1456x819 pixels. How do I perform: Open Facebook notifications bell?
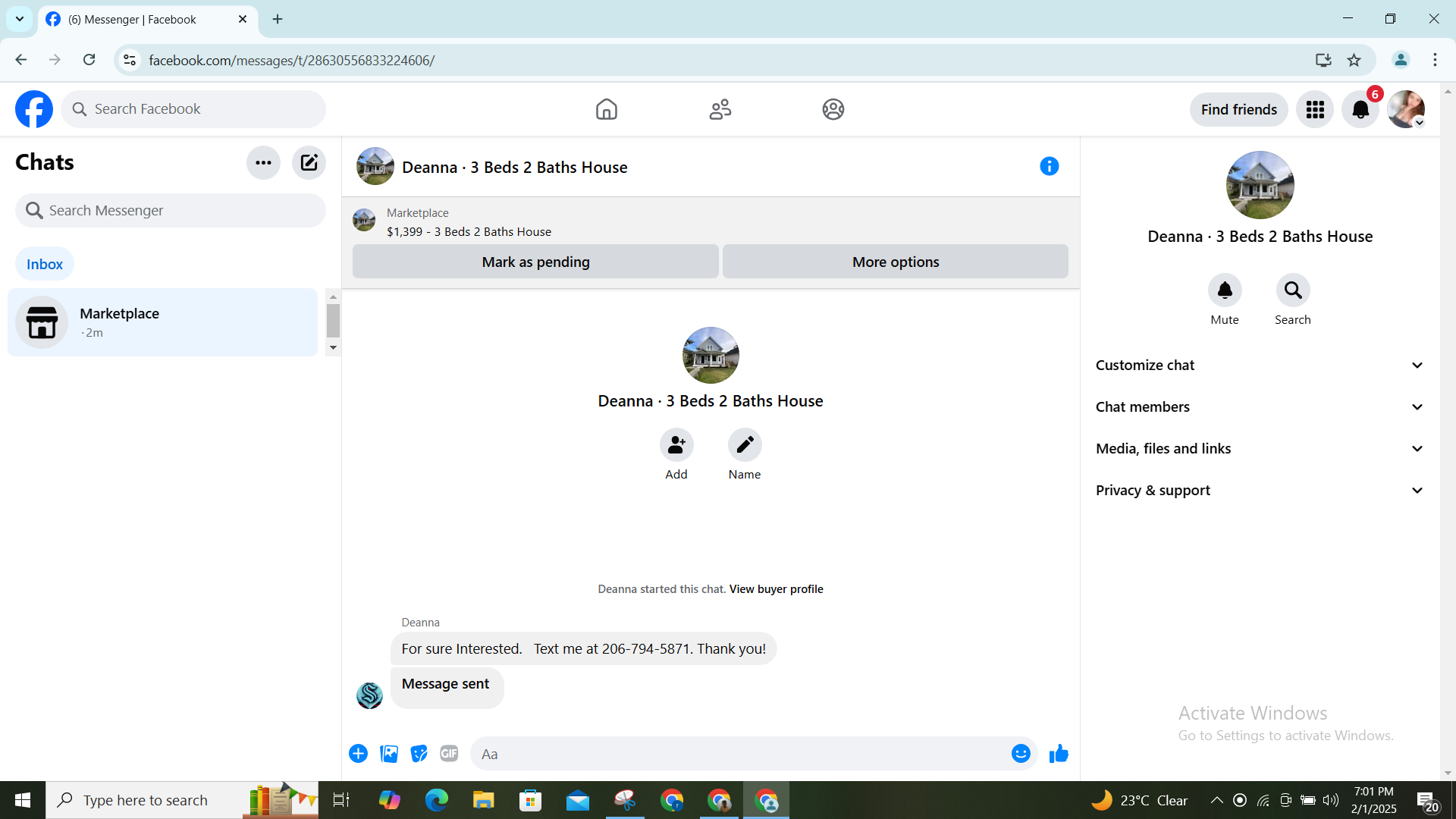pos(1360,110)
